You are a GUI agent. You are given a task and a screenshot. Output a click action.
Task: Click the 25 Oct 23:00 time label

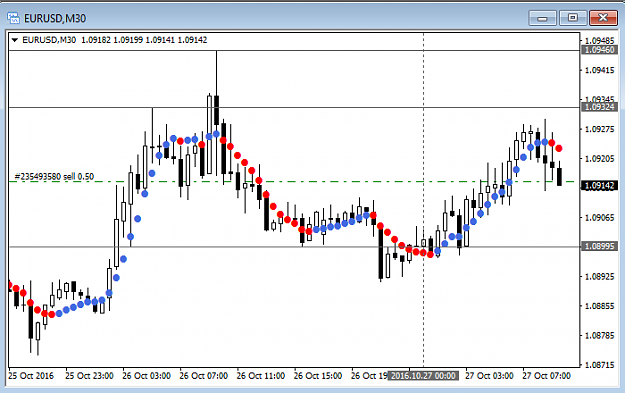pos(89,375)
